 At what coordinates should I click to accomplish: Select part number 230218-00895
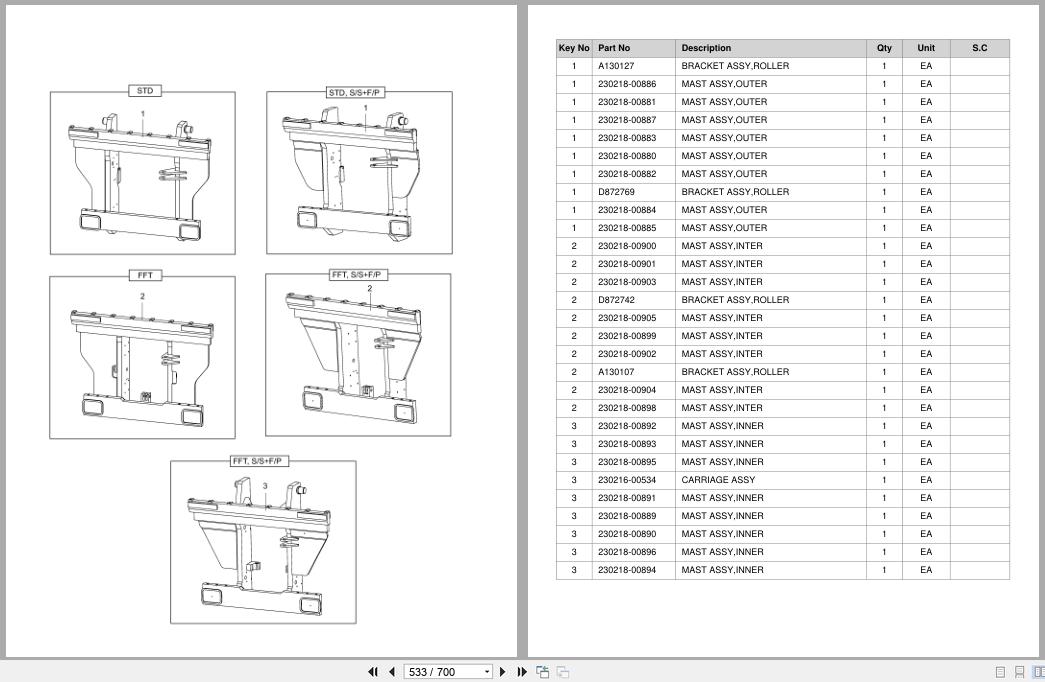(626, 462)
